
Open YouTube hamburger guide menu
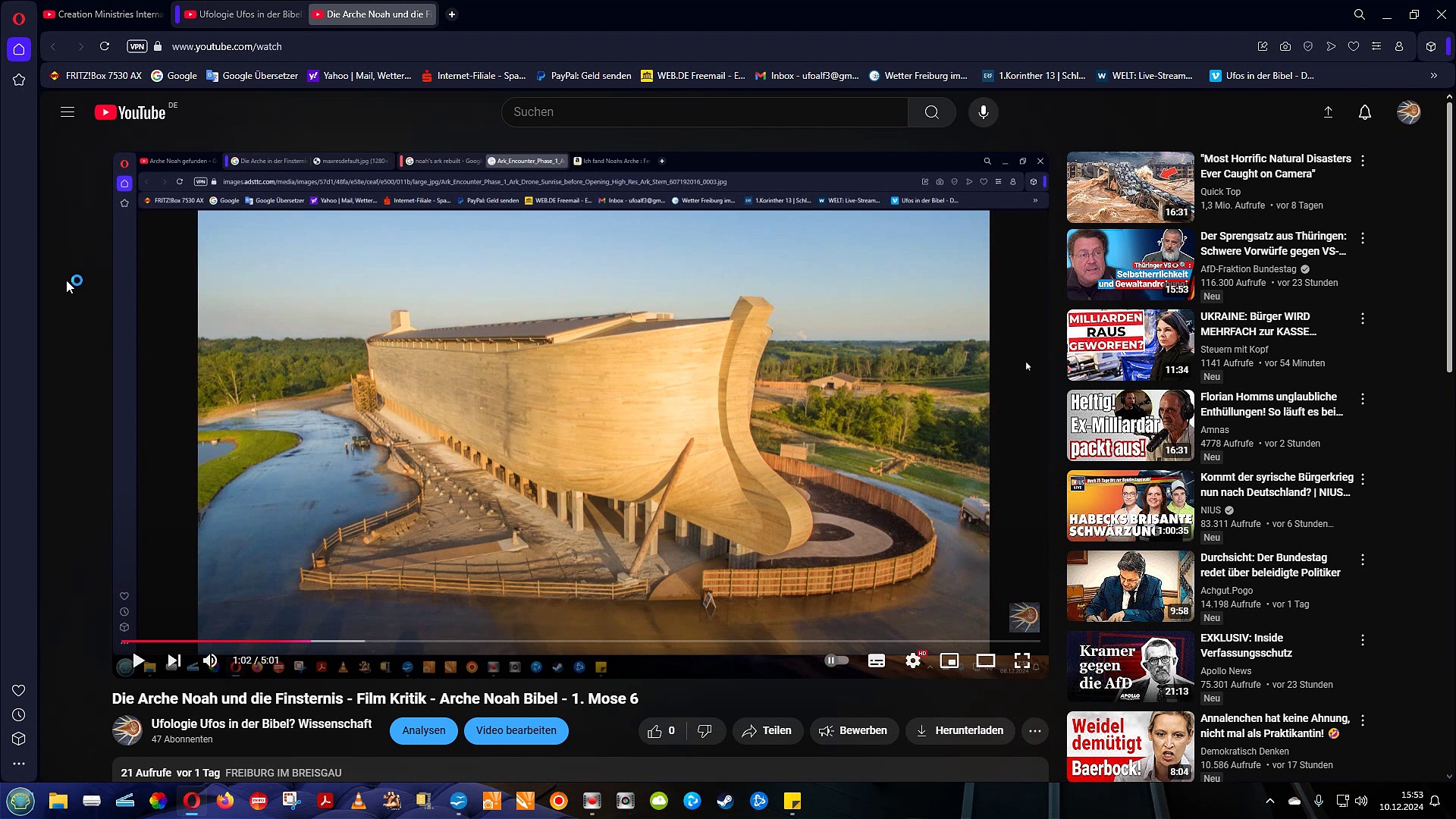coord(67,112)
